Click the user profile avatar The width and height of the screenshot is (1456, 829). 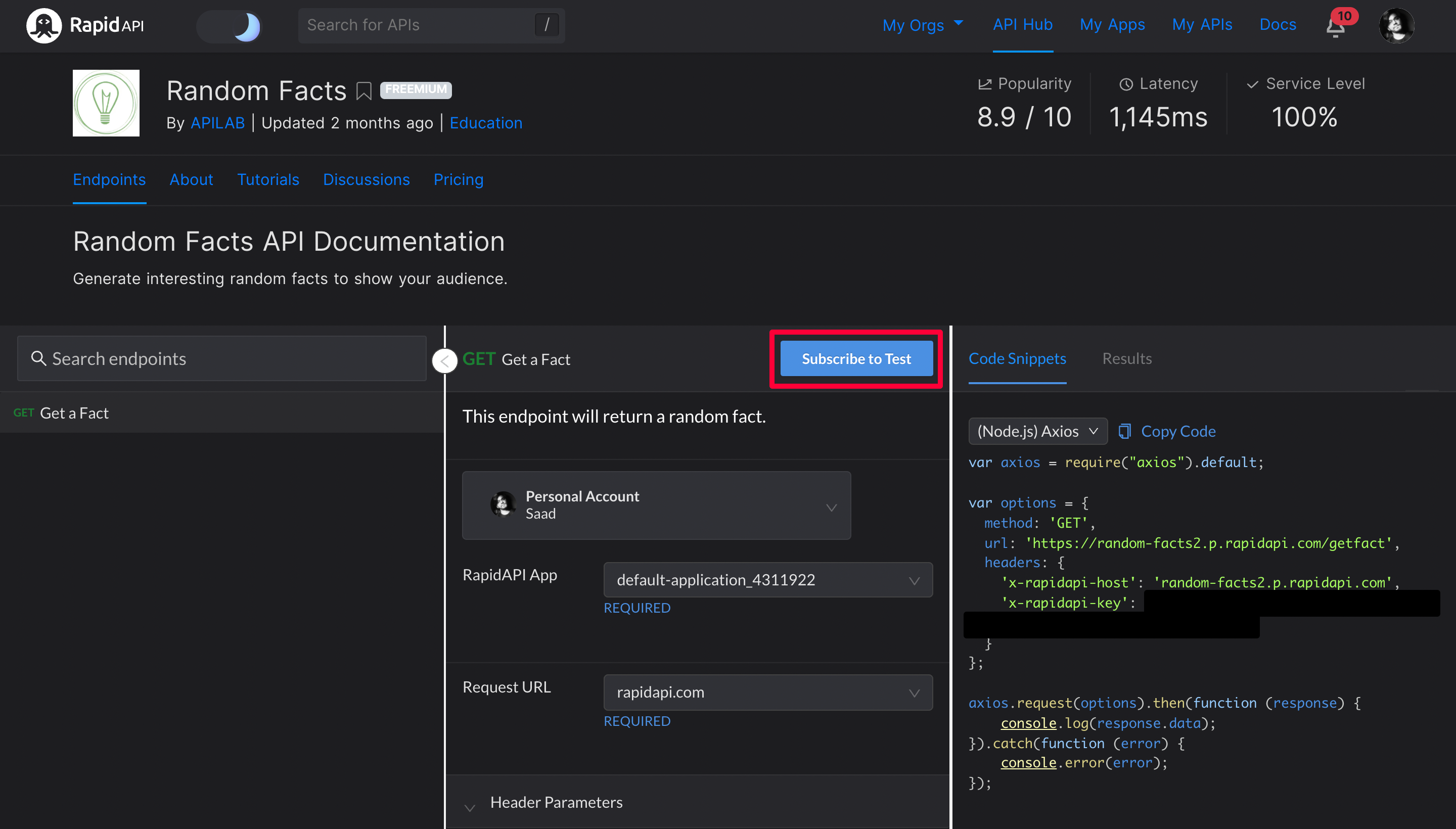pos(1396,26)
